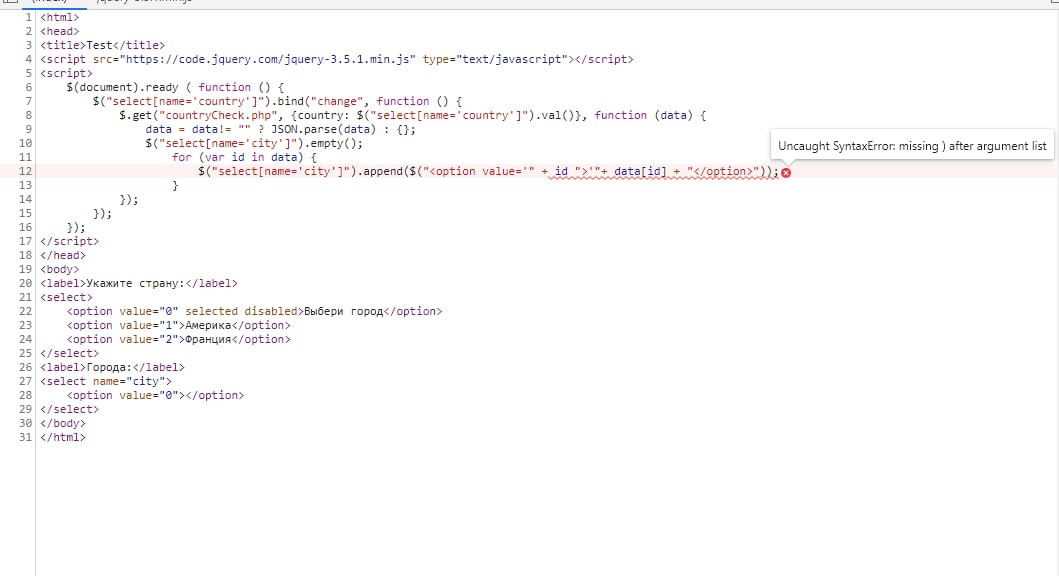Click the <title>Test</title> line

103,45
